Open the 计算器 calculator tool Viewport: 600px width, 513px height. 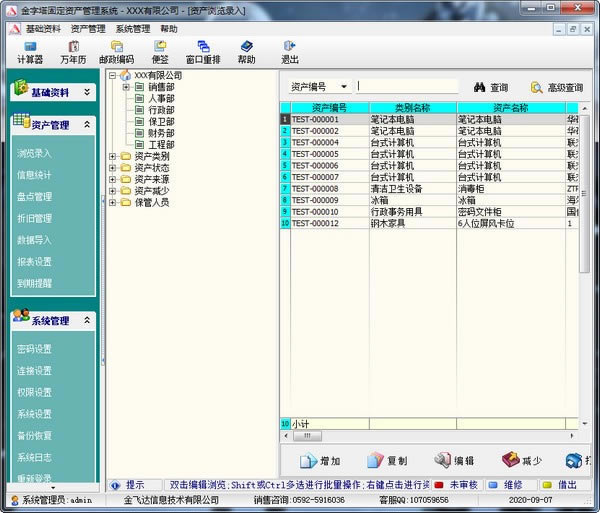tap(30, 51)
